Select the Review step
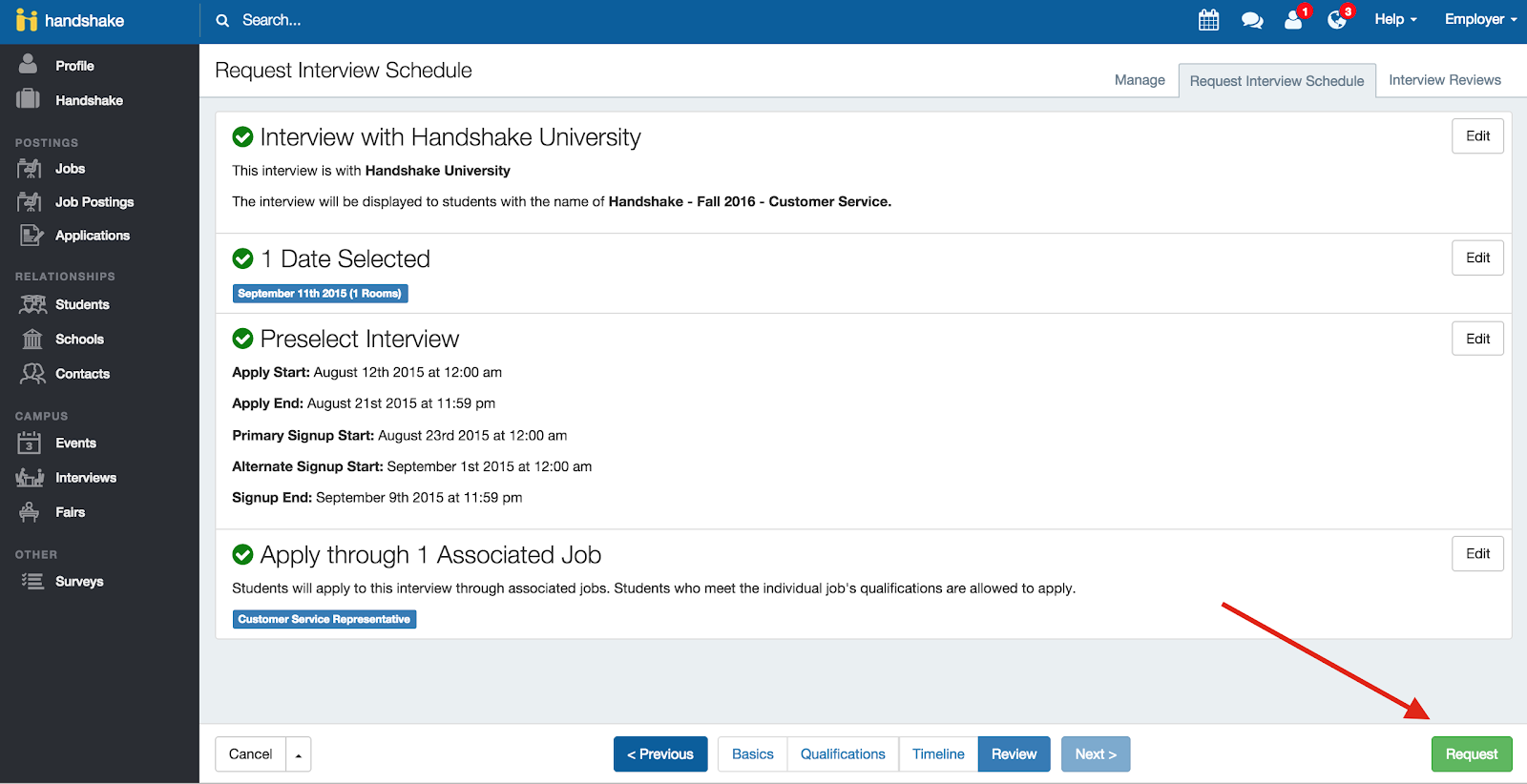This screenshot has height=784, width=1527. pos(1014,754)
